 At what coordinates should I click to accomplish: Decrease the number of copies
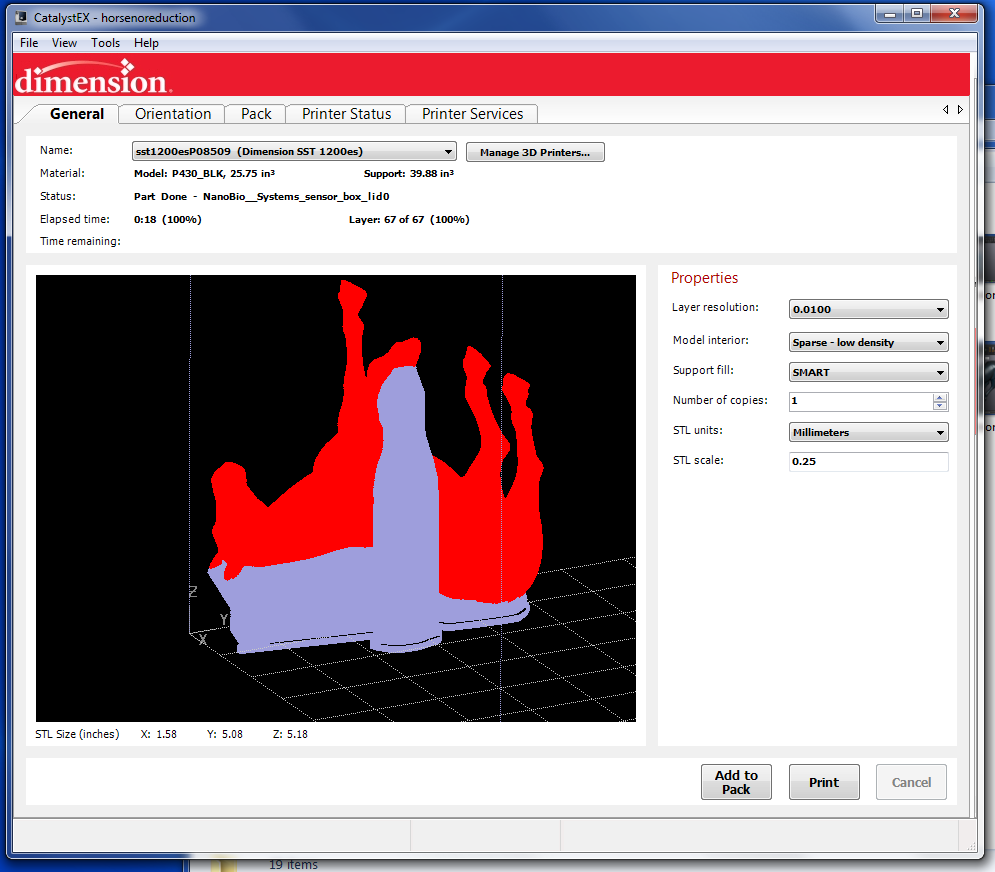(940, 406)
